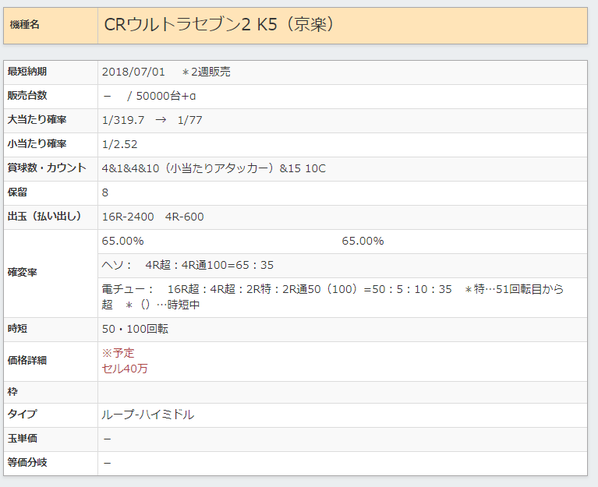Click the second 65.00% value on the right
The width and height of the screenshot is (598, 487).
362,241
